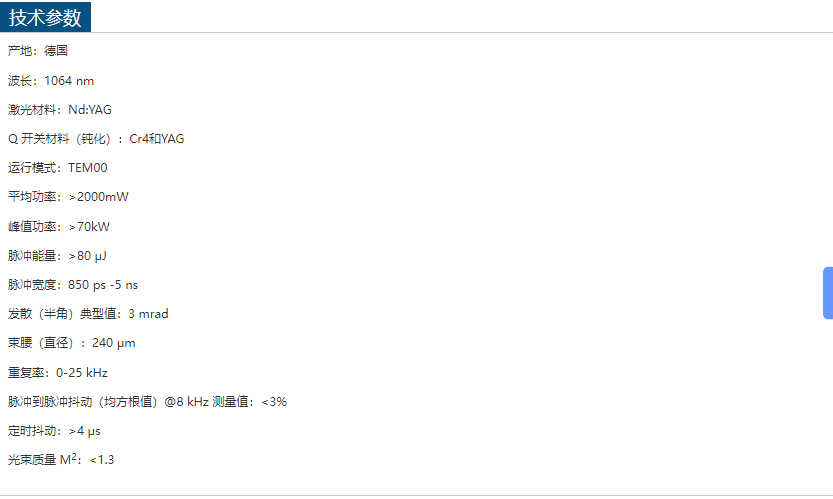
Task: Click the 产地：德国 line
Action: tap(38, 50)
